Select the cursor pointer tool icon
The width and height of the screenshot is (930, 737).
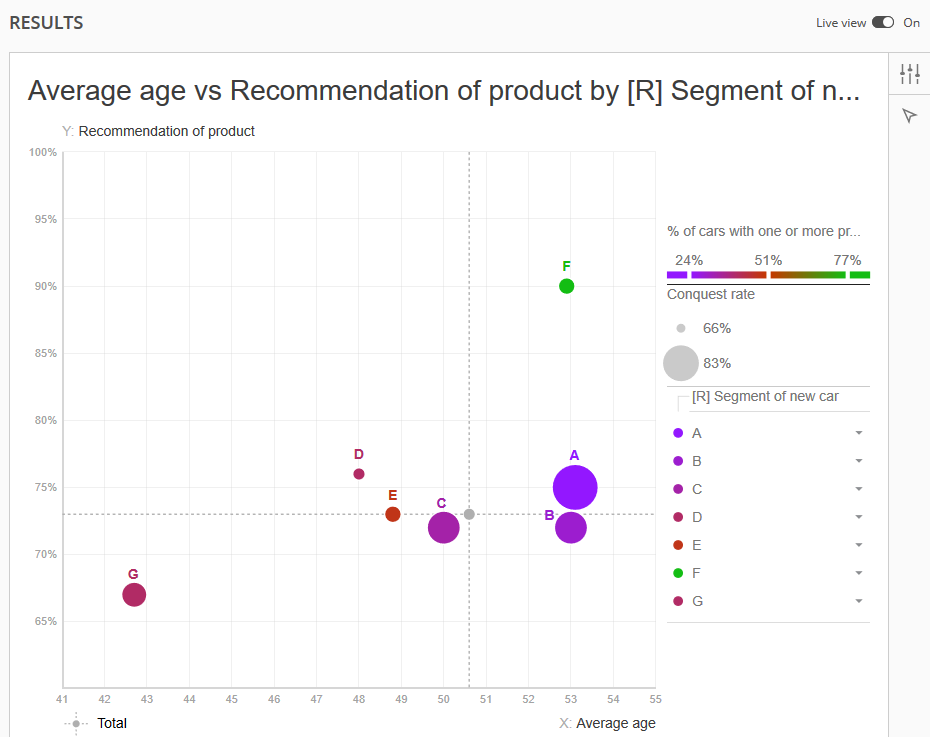point(909,116)
